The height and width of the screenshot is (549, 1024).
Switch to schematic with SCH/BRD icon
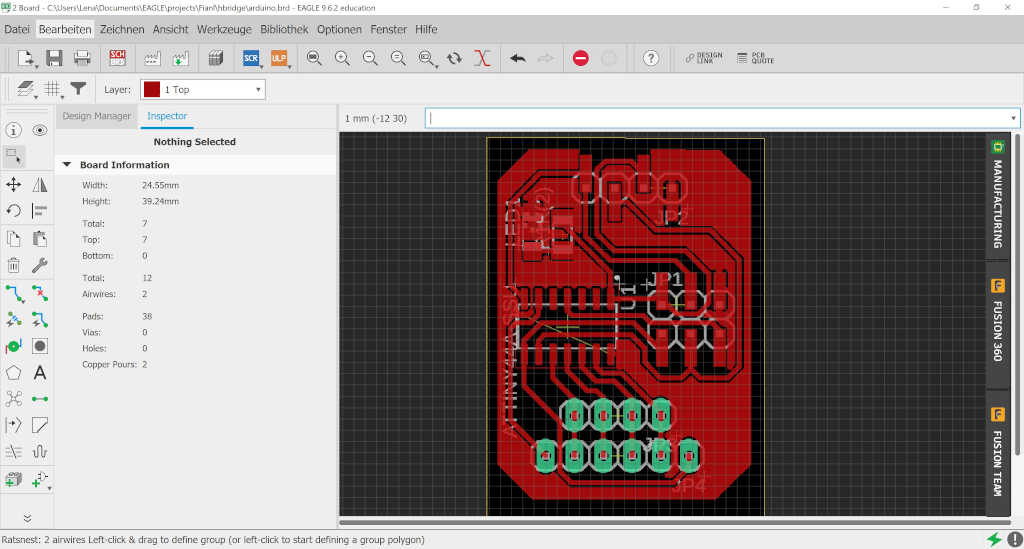118,58
